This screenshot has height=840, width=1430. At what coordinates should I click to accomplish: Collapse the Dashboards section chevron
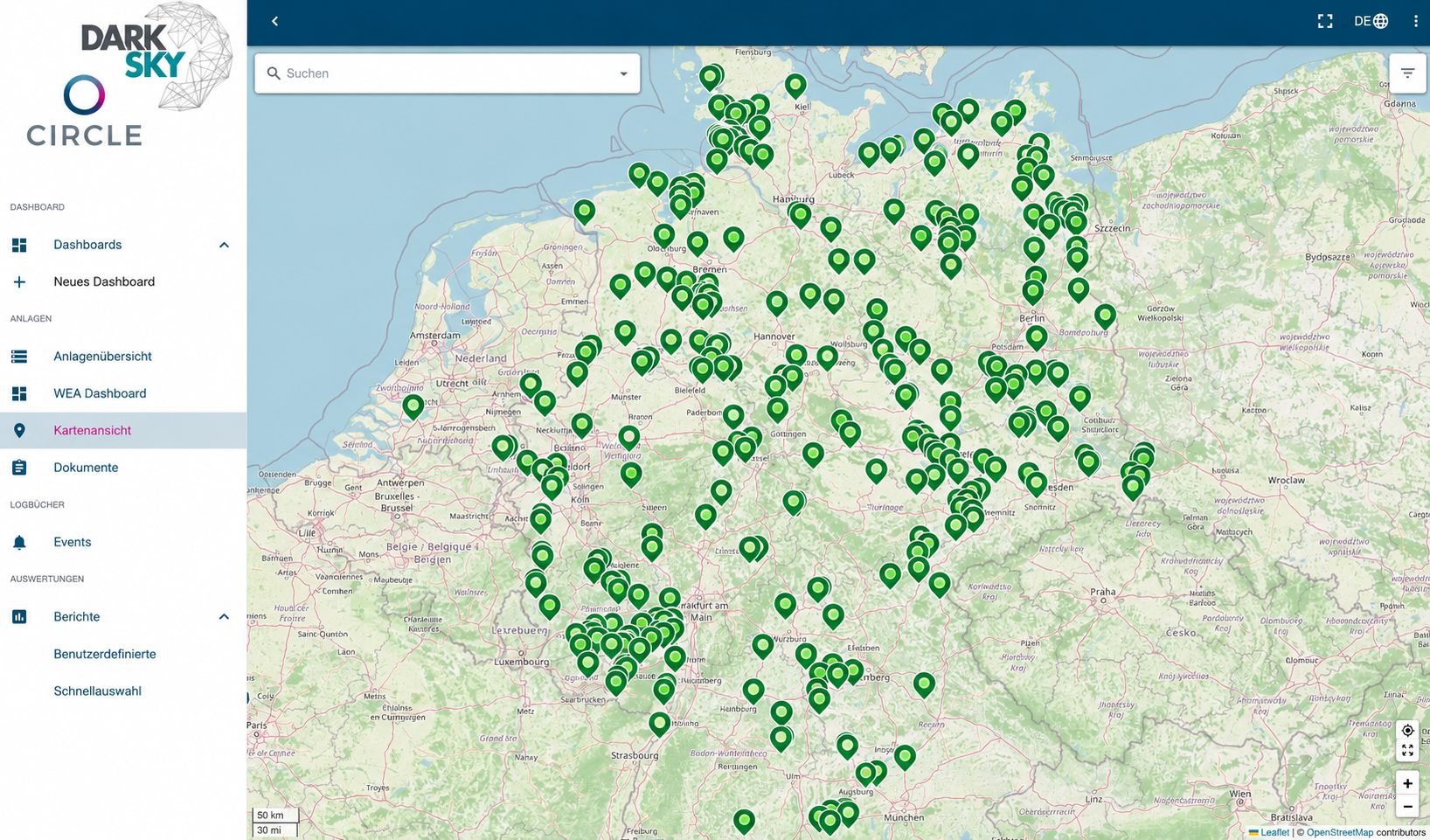[x=224, y=245]
